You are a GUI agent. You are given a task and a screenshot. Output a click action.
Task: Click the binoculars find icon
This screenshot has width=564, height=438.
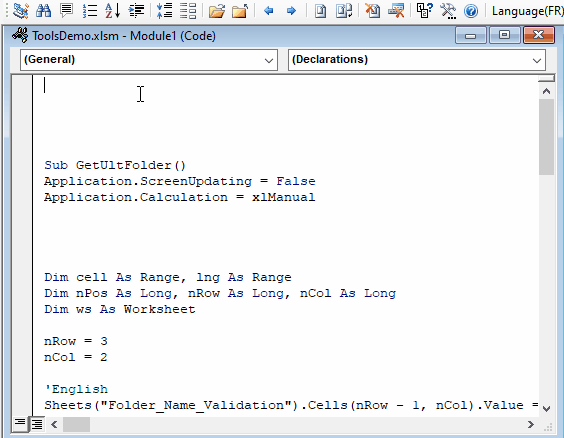(44, 11)
